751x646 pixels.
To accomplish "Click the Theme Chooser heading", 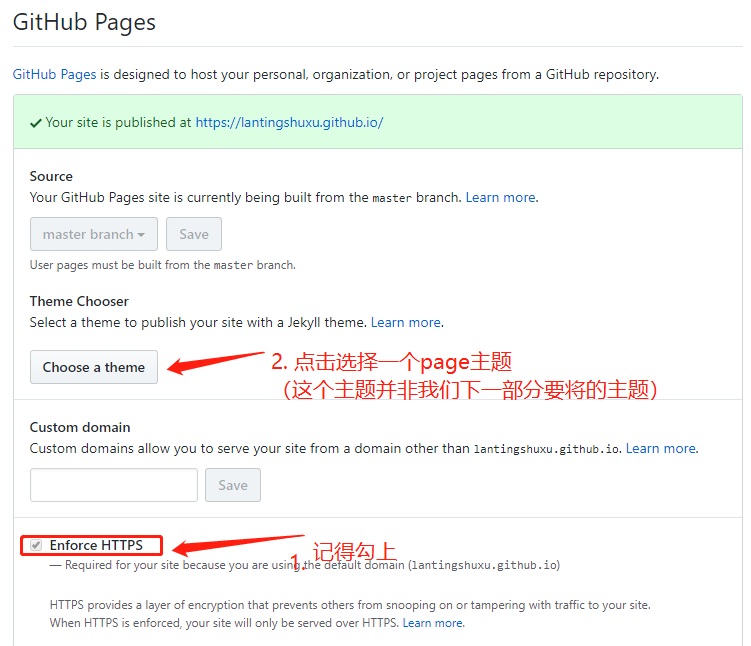I will [x=79, y=301].
